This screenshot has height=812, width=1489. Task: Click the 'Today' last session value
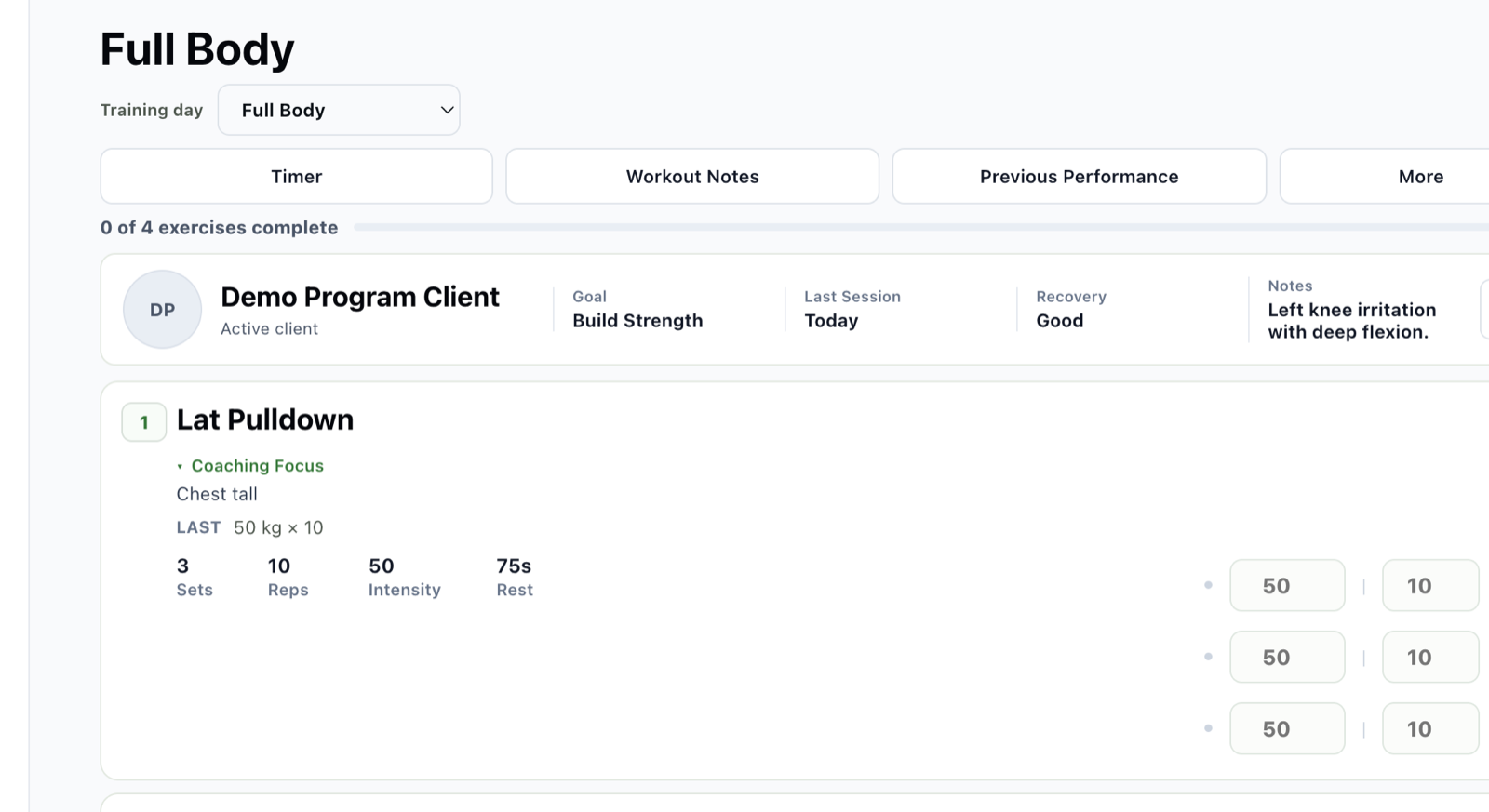pyautogui.click(x=831, y=321)
